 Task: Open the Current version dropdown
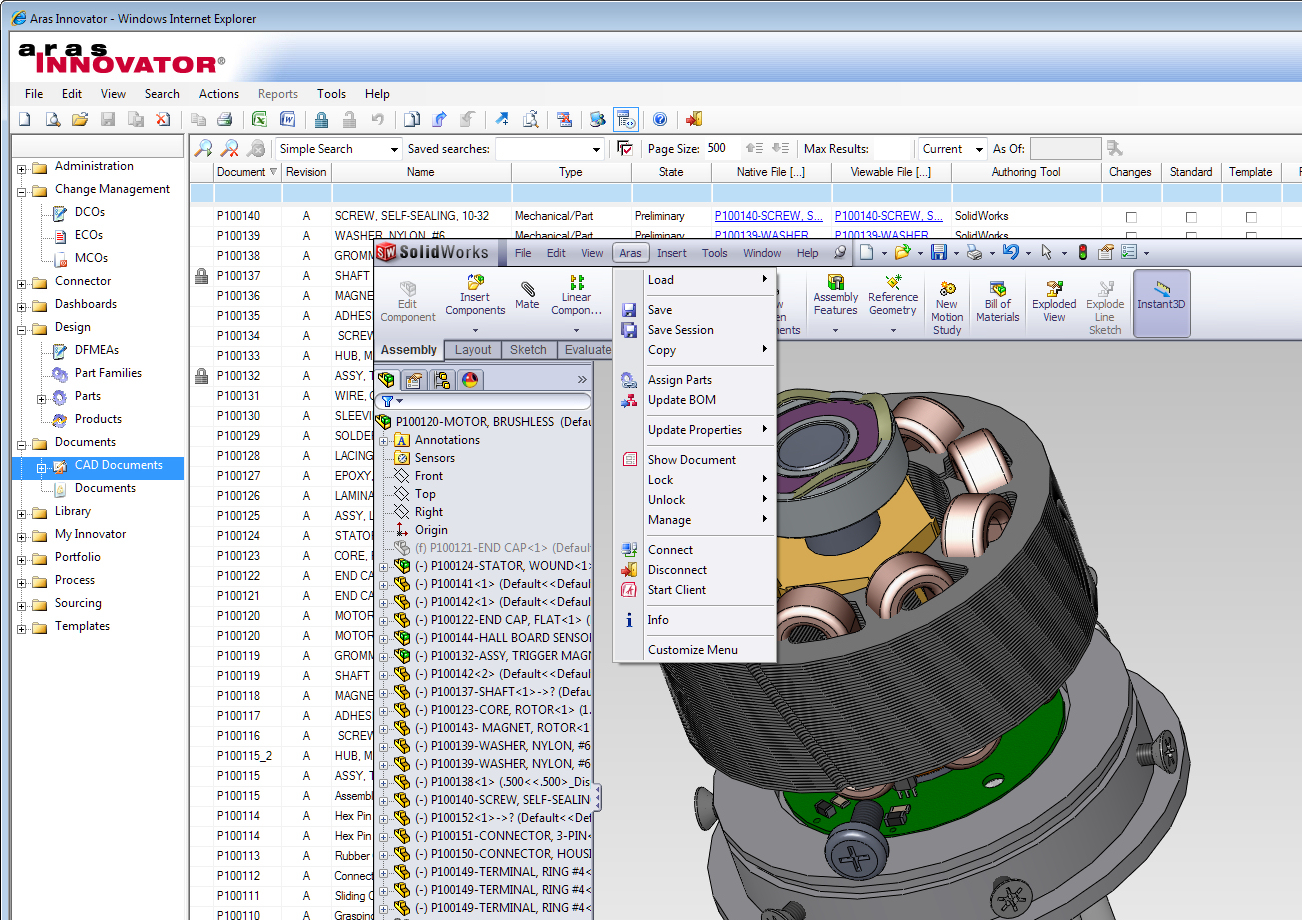(979, 149)
